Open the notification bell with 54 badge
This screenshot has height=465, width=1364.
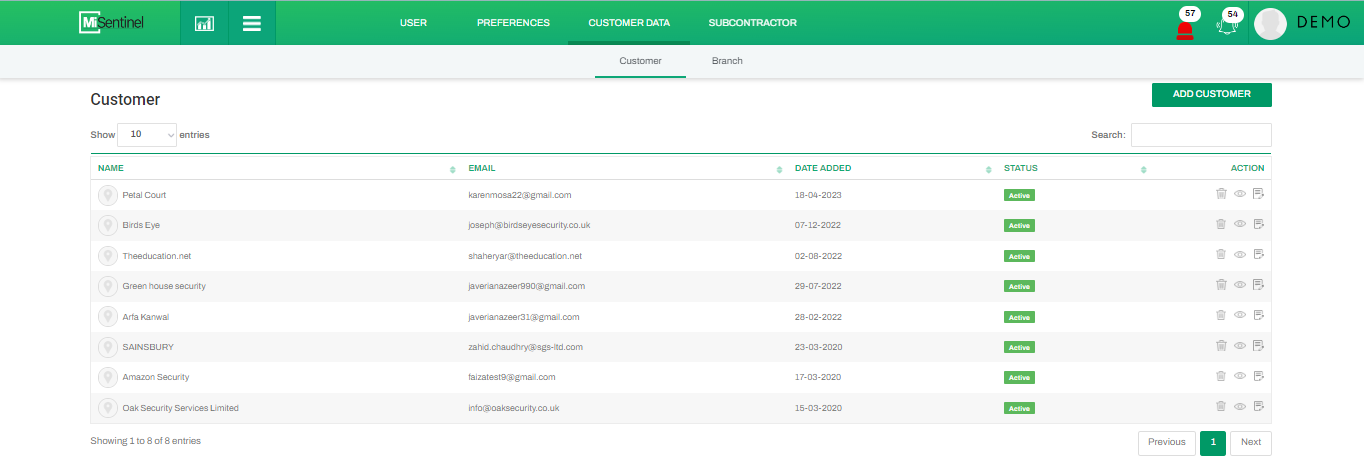(x=1226, y=27)
